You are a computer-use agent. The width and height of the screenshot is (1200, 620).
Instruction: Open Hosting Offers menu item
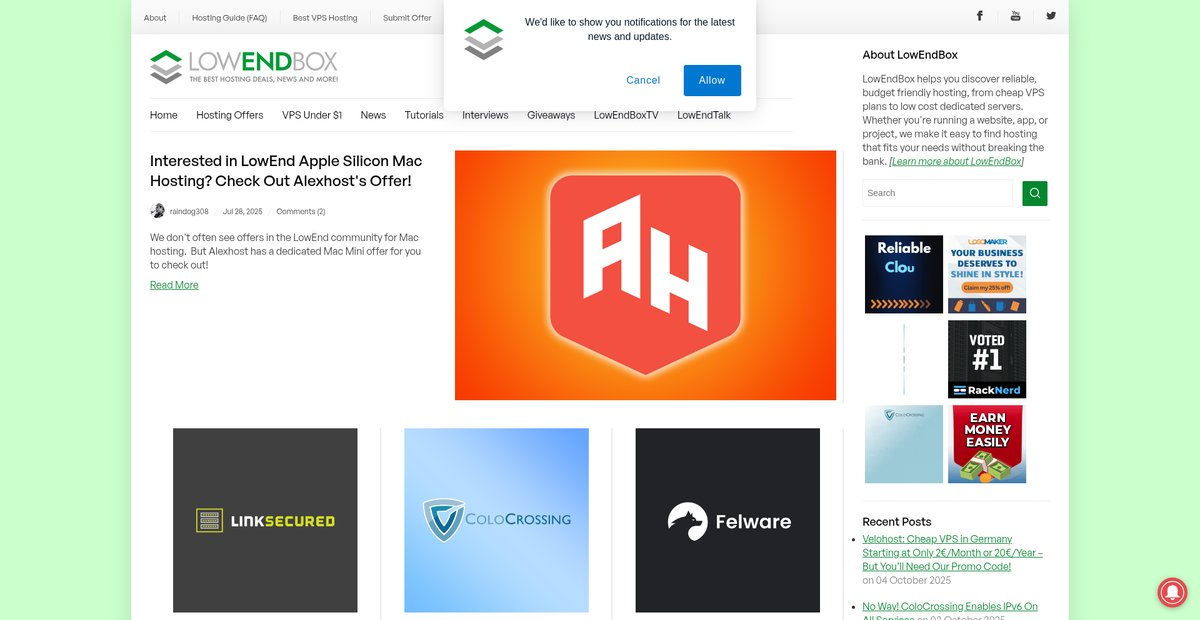pyautogui.click(x=230, y=115)
